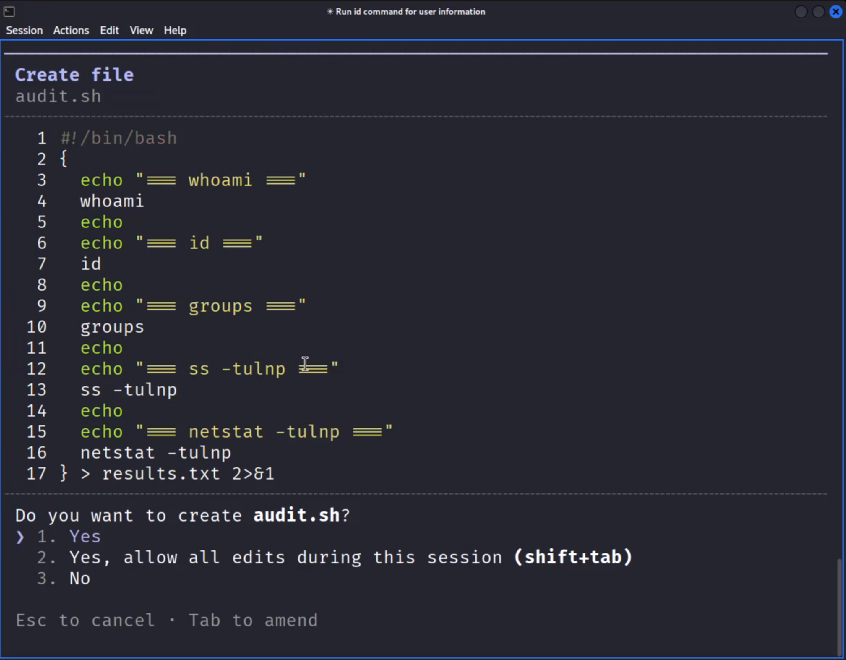
Task: Open the Help menu
Action: pos(175,30)
